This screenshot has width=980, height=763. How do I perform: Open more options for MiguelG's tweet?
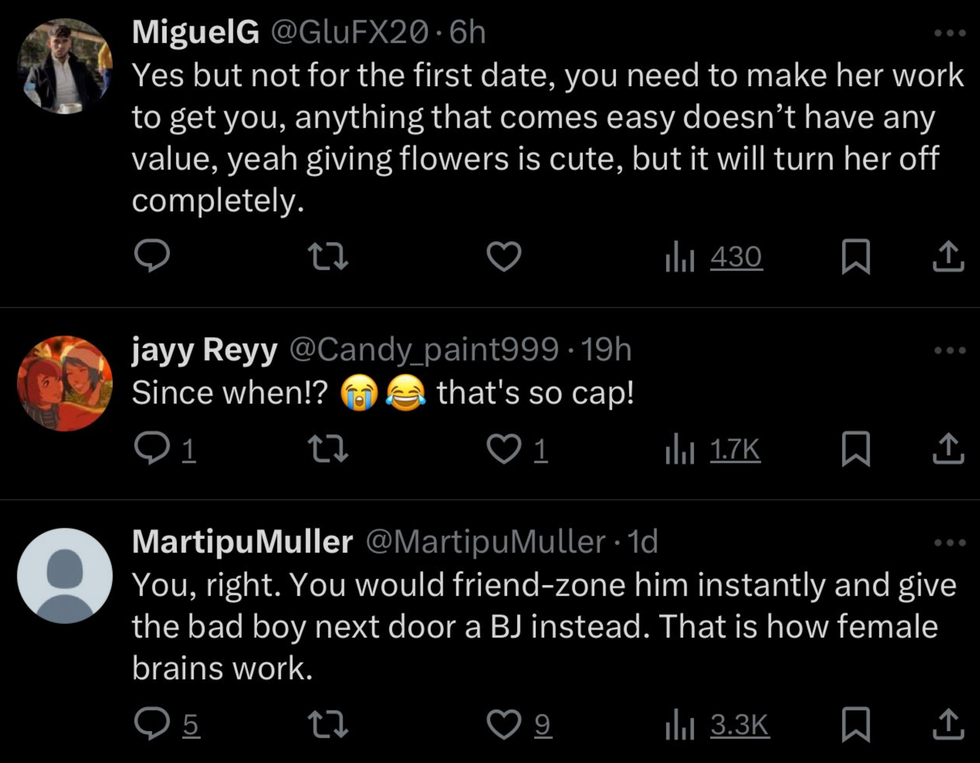coord(944,33)
